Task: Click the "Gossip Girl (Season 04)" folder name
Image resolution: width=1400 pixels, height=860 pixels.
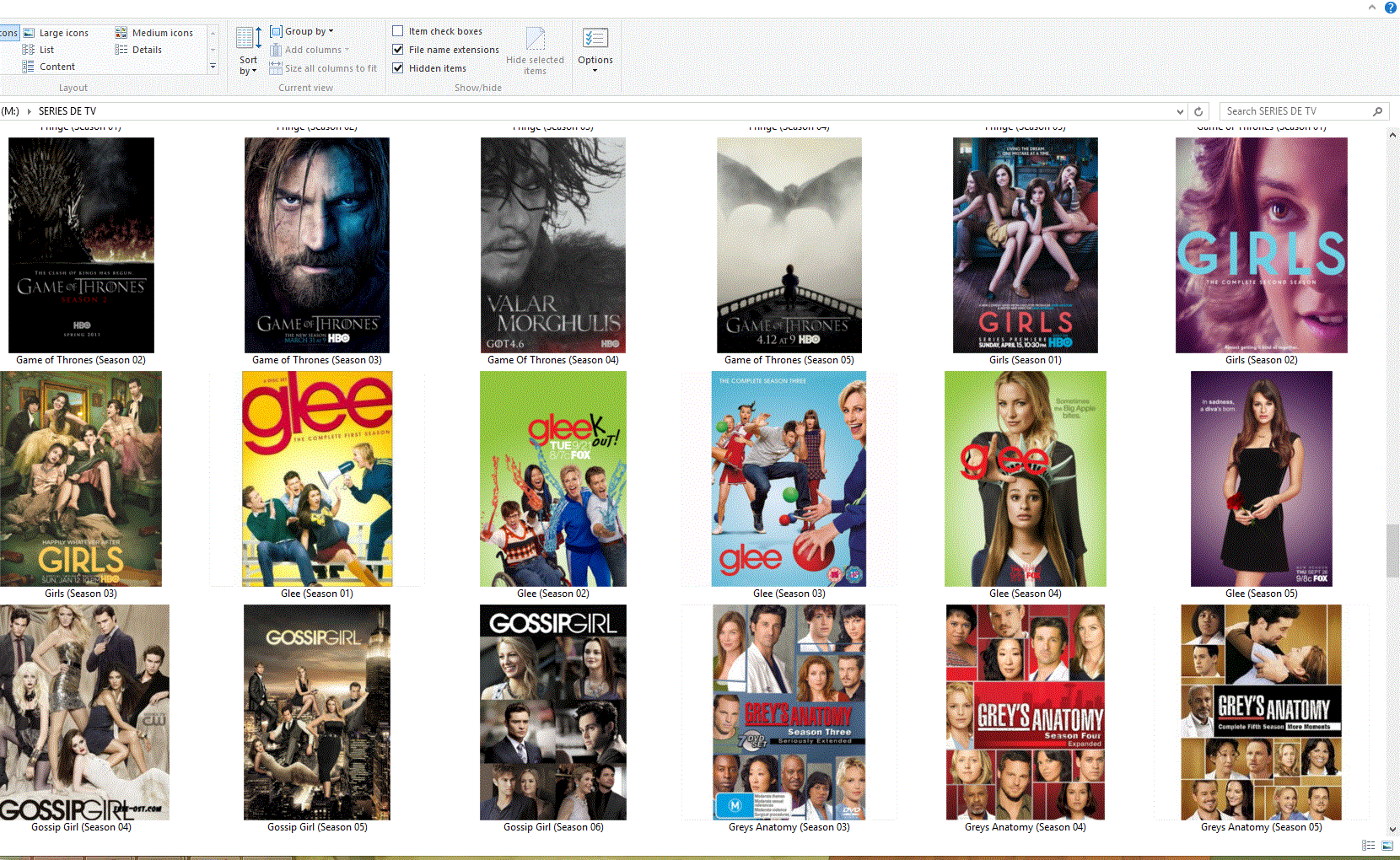Action: [81, 827]
